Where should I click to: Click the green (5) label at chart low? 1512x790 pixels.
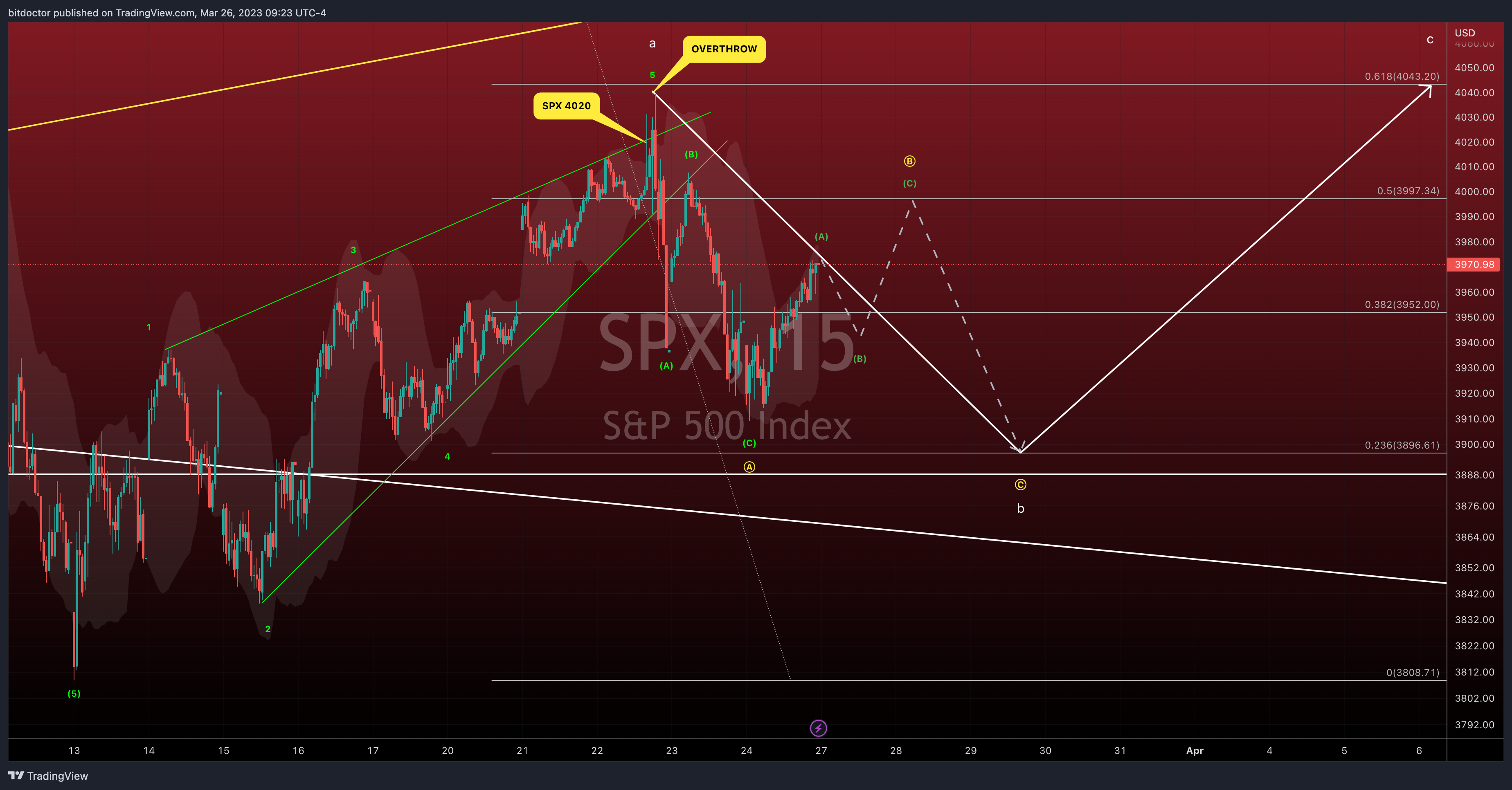click(74, 693)
